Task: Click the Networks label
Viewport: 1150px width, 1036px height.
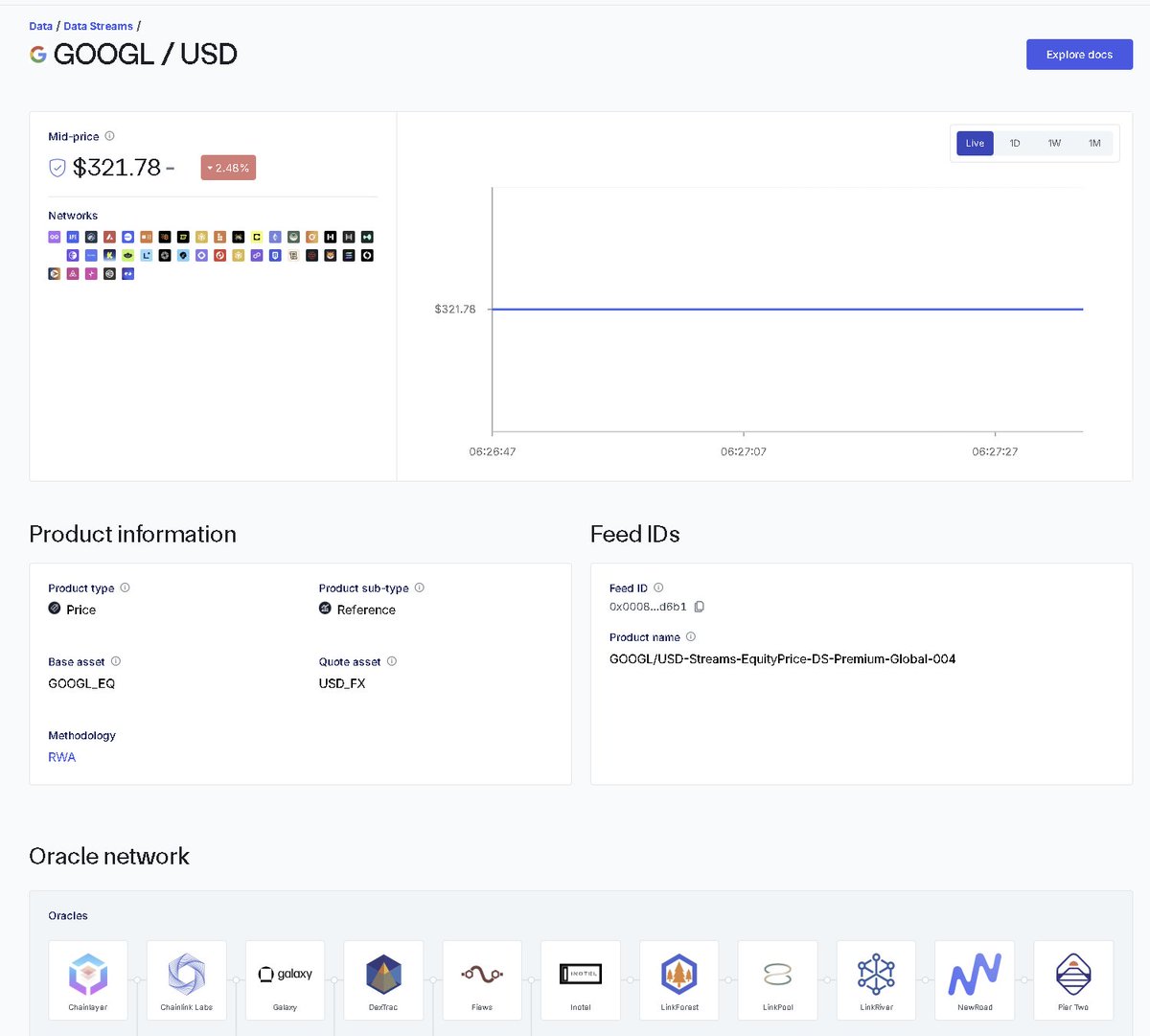Action: pos(73,216)
